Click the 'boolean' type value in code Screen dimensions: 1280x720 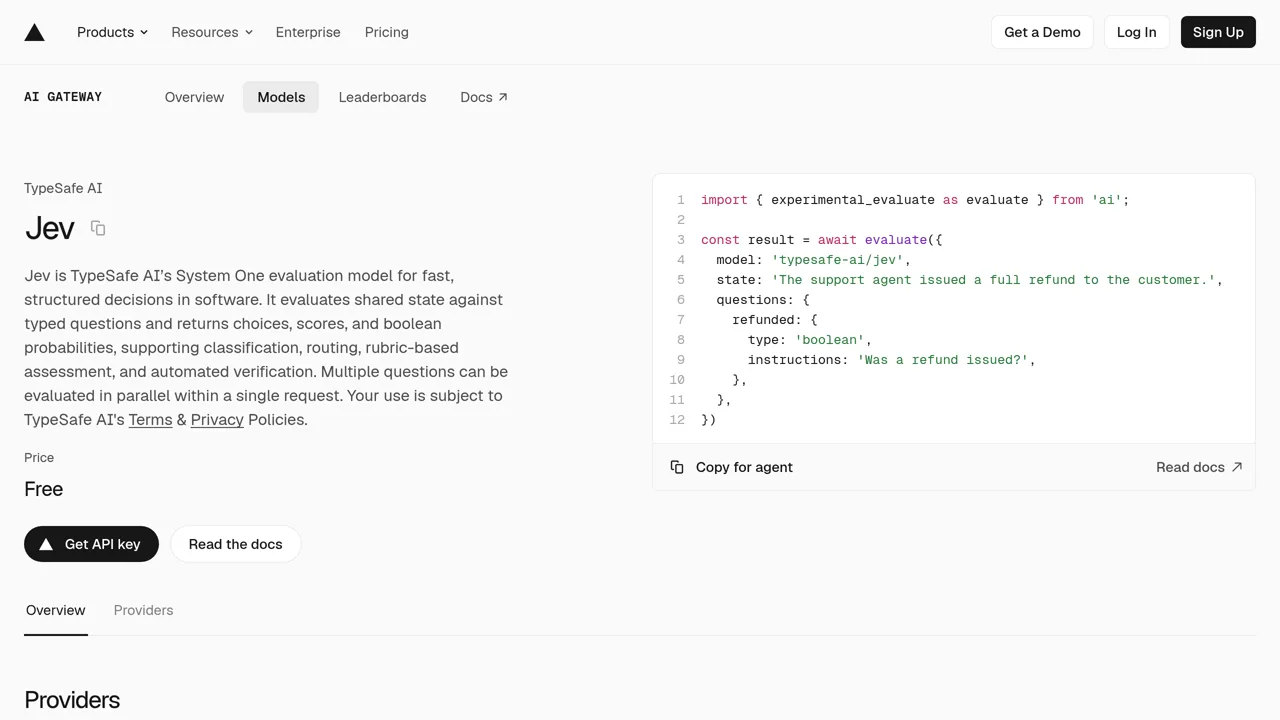(829, 340)
